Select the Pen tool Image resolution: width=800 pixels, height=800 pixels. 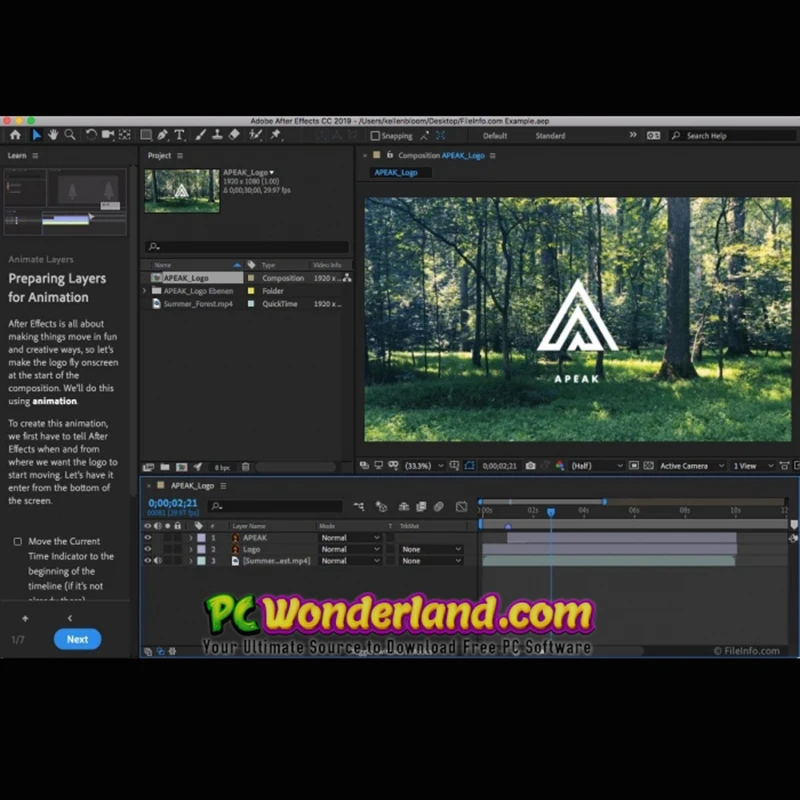(162, 135)
